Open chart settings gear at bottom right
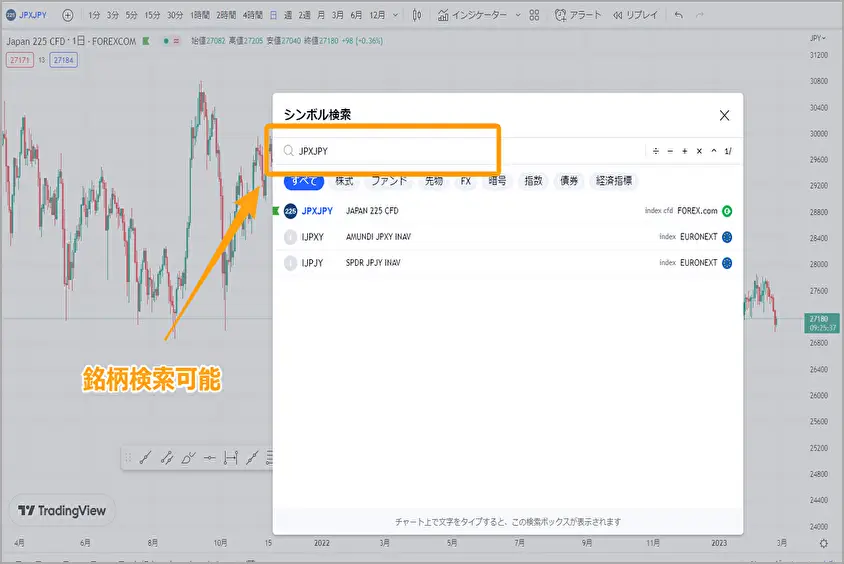This screenshot has width=844, height=564. click(x=824, y=543)
